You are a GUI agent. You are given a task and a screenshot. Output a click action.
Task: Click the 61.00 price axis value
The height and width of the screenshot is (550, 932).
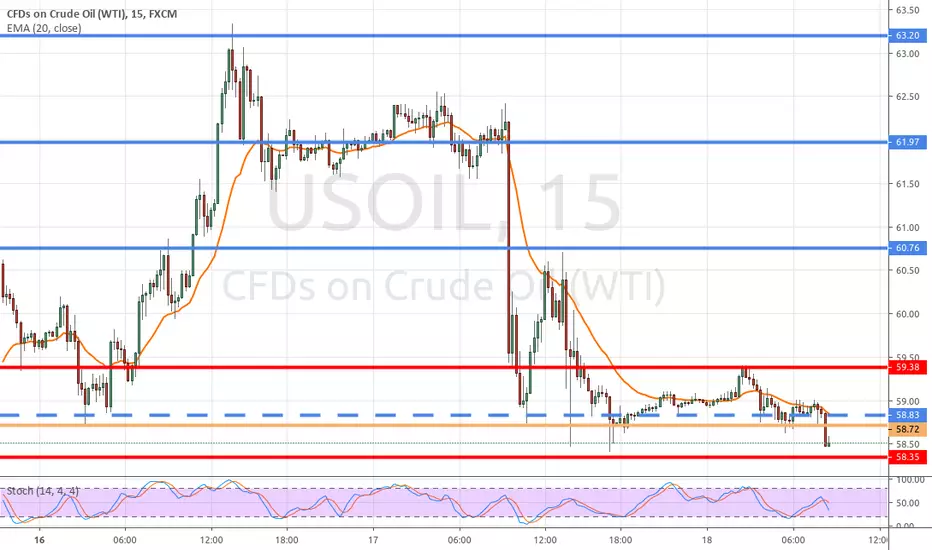point(908,227)
